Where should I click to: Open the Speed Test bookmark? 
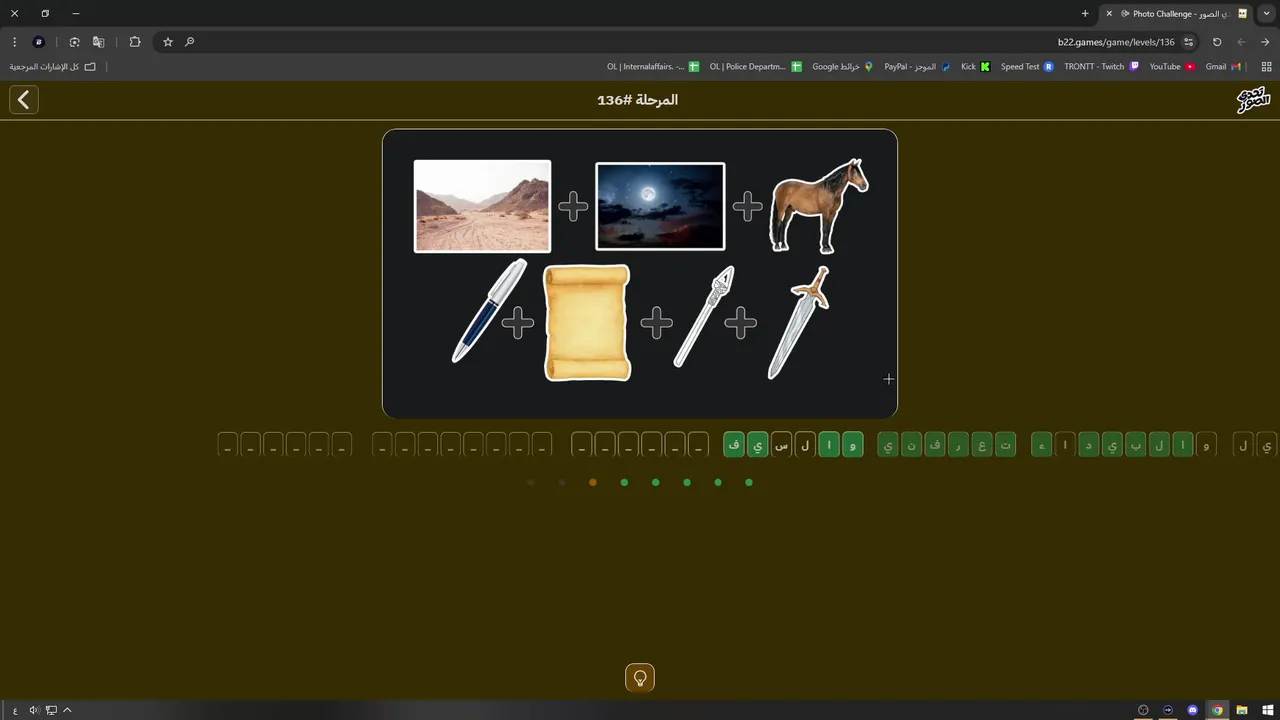click(x=1027, y=67)
